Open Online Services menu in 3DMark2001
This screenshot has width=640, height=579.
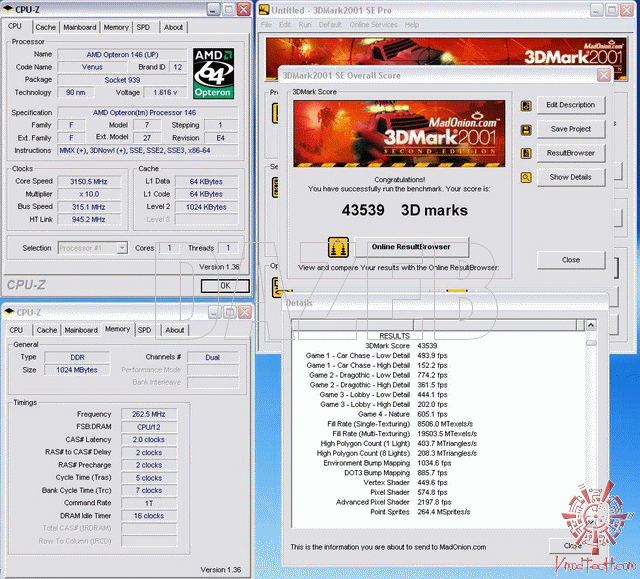point(373,25)
